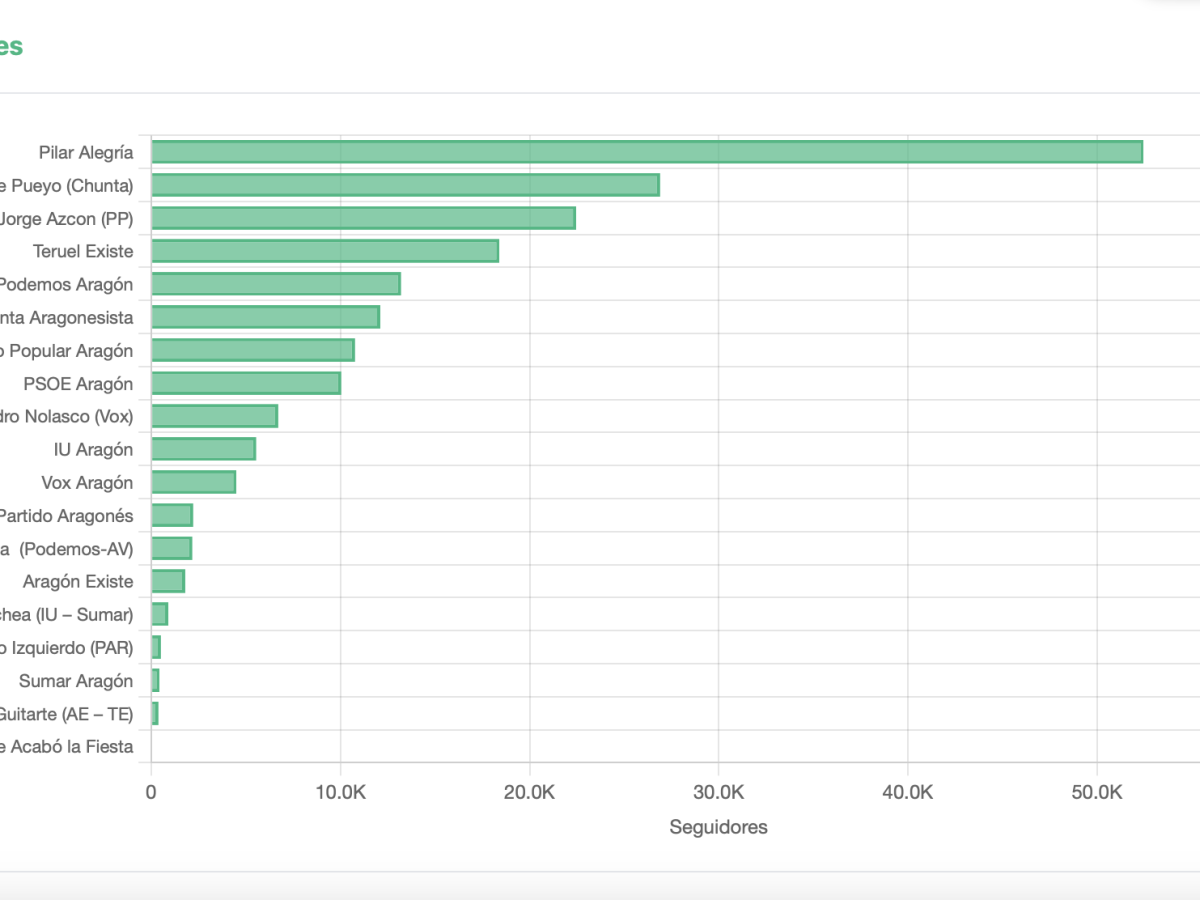The height and width of the screenshot is (900, 1200).
Task: Click the Nolasco (Vox) bar
Action: (x=210, y=416)
